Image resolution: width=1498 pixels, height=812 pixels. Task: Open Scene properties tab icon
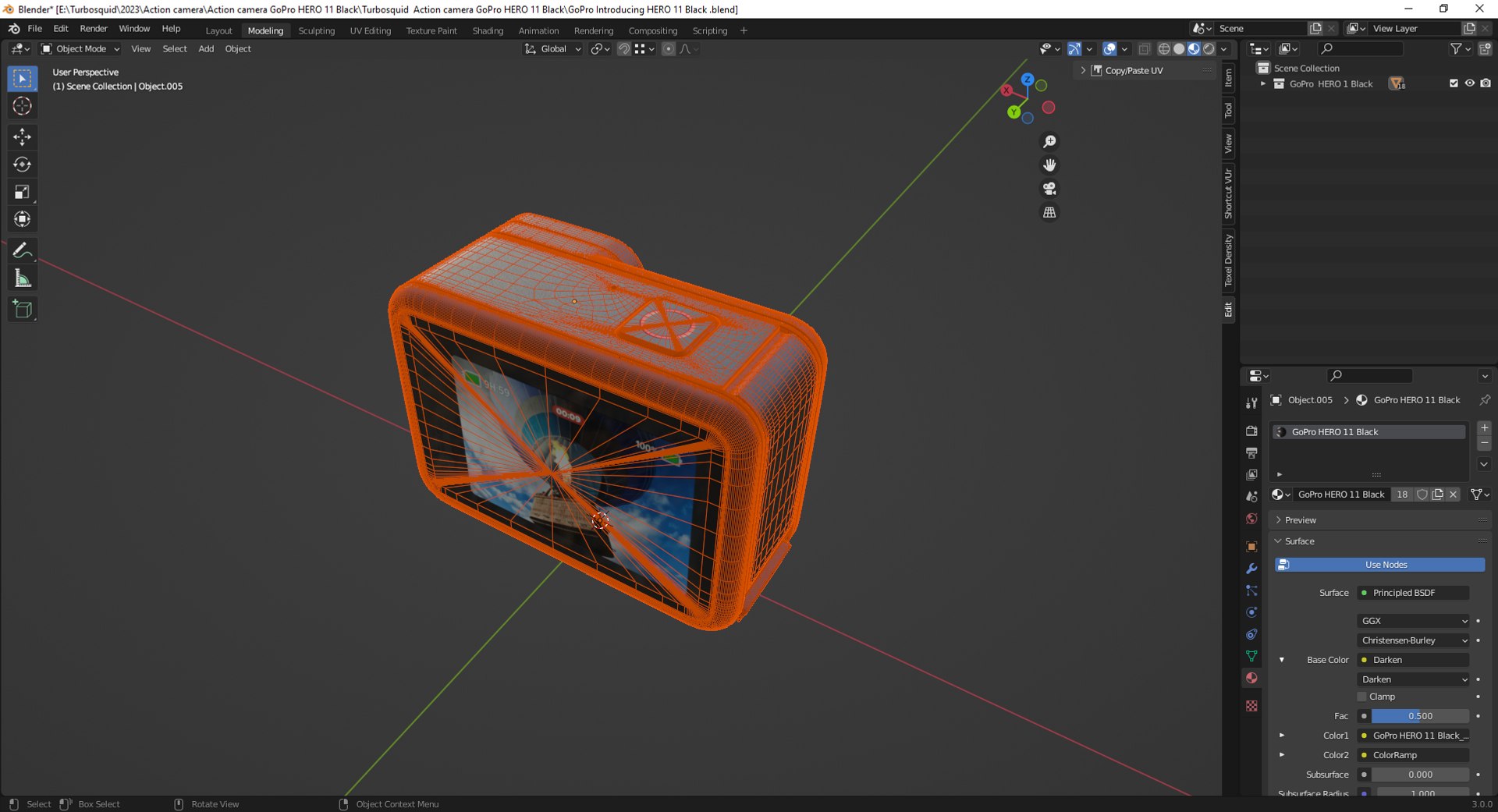(x=1251, y=496)
